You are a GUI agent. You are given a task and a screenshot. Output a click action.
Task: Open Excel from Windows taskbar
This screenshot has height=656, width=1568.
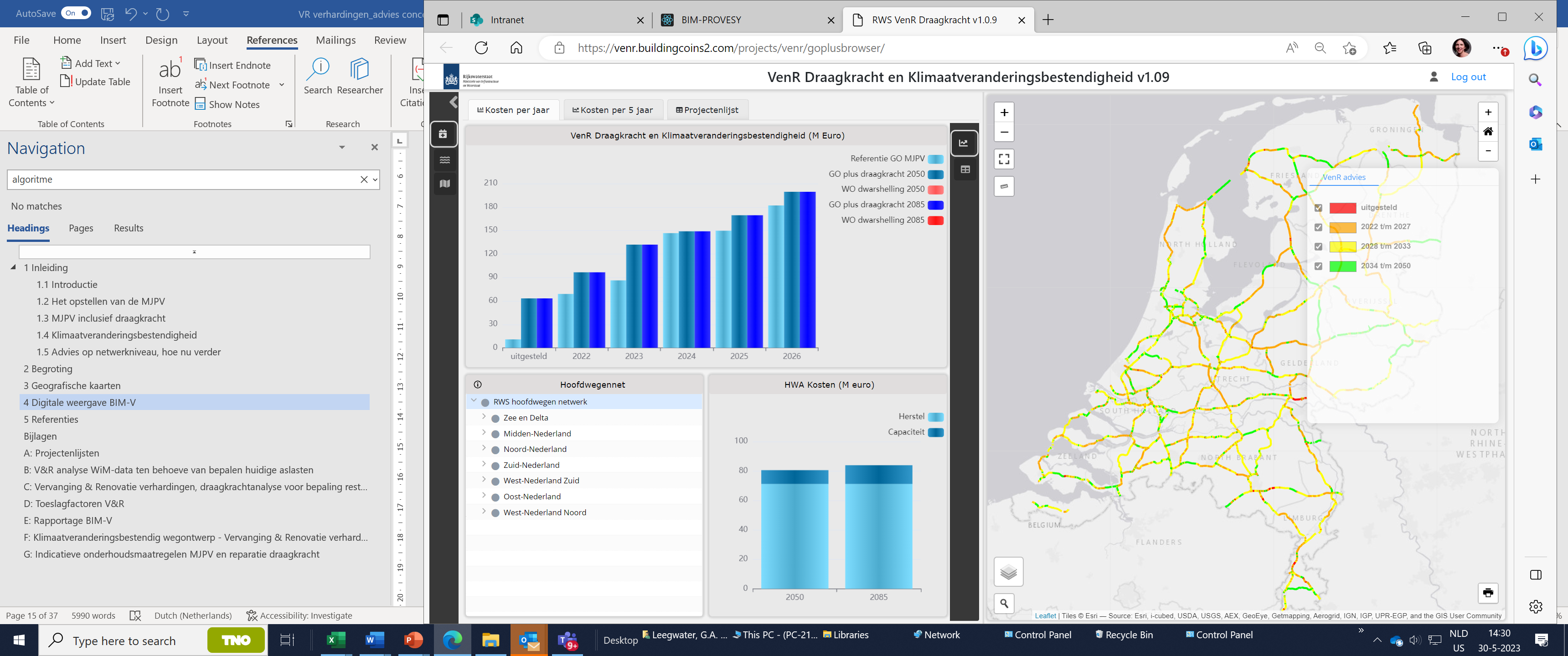coord(335,640)
